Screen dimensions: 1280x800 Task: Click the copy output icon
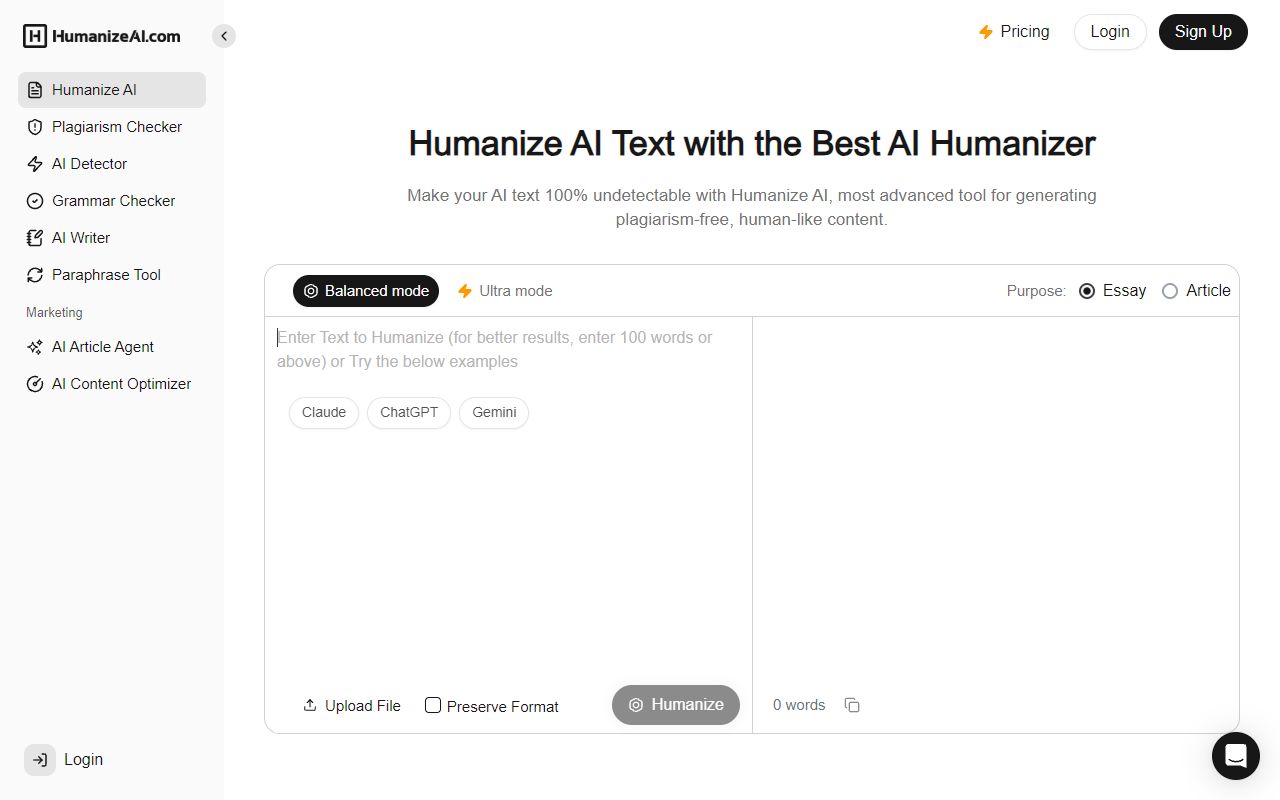click(851, 705)
